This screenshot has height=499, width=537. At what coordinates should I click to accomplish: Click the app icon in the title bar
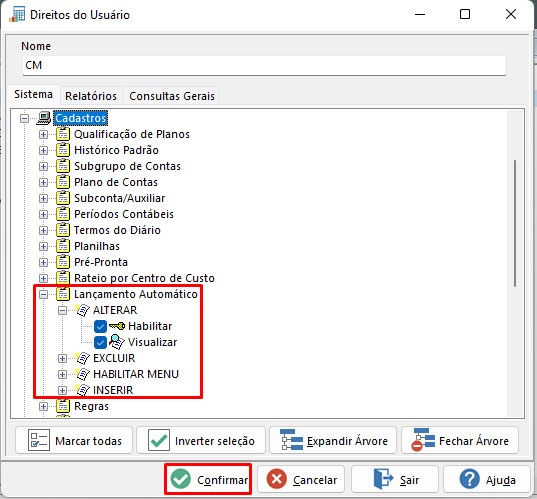point(17,14)
